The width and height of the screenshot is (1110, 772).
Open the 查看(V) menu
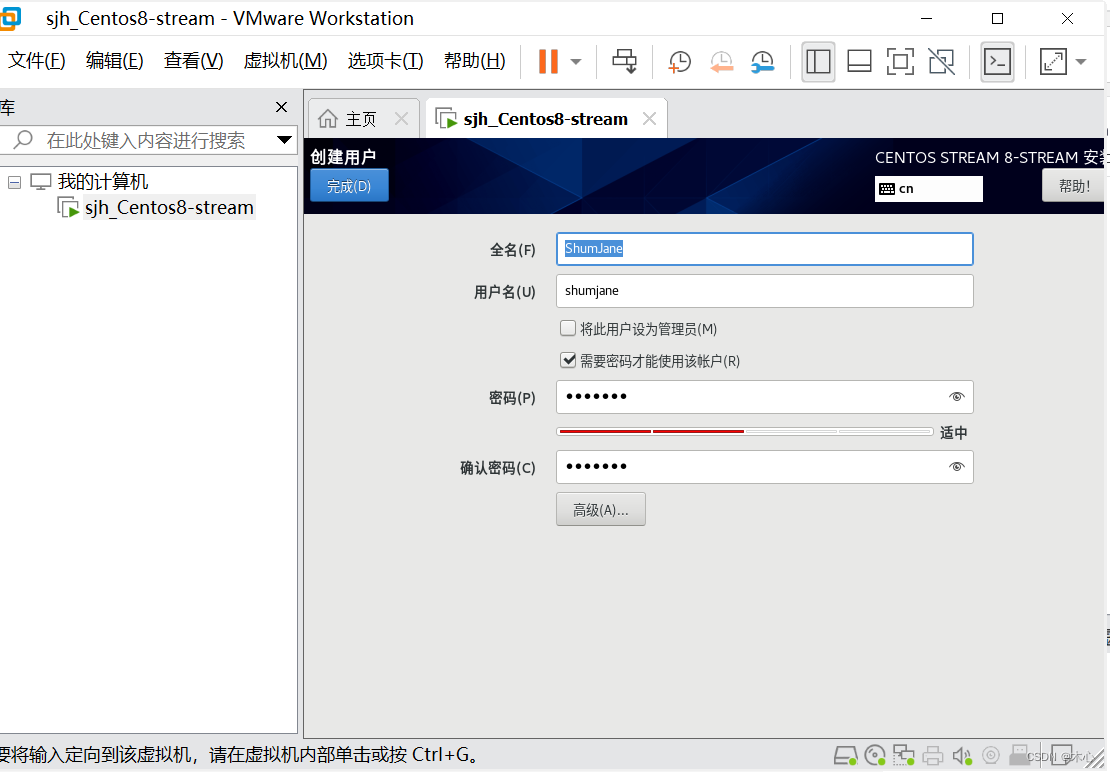coord(193,61)
